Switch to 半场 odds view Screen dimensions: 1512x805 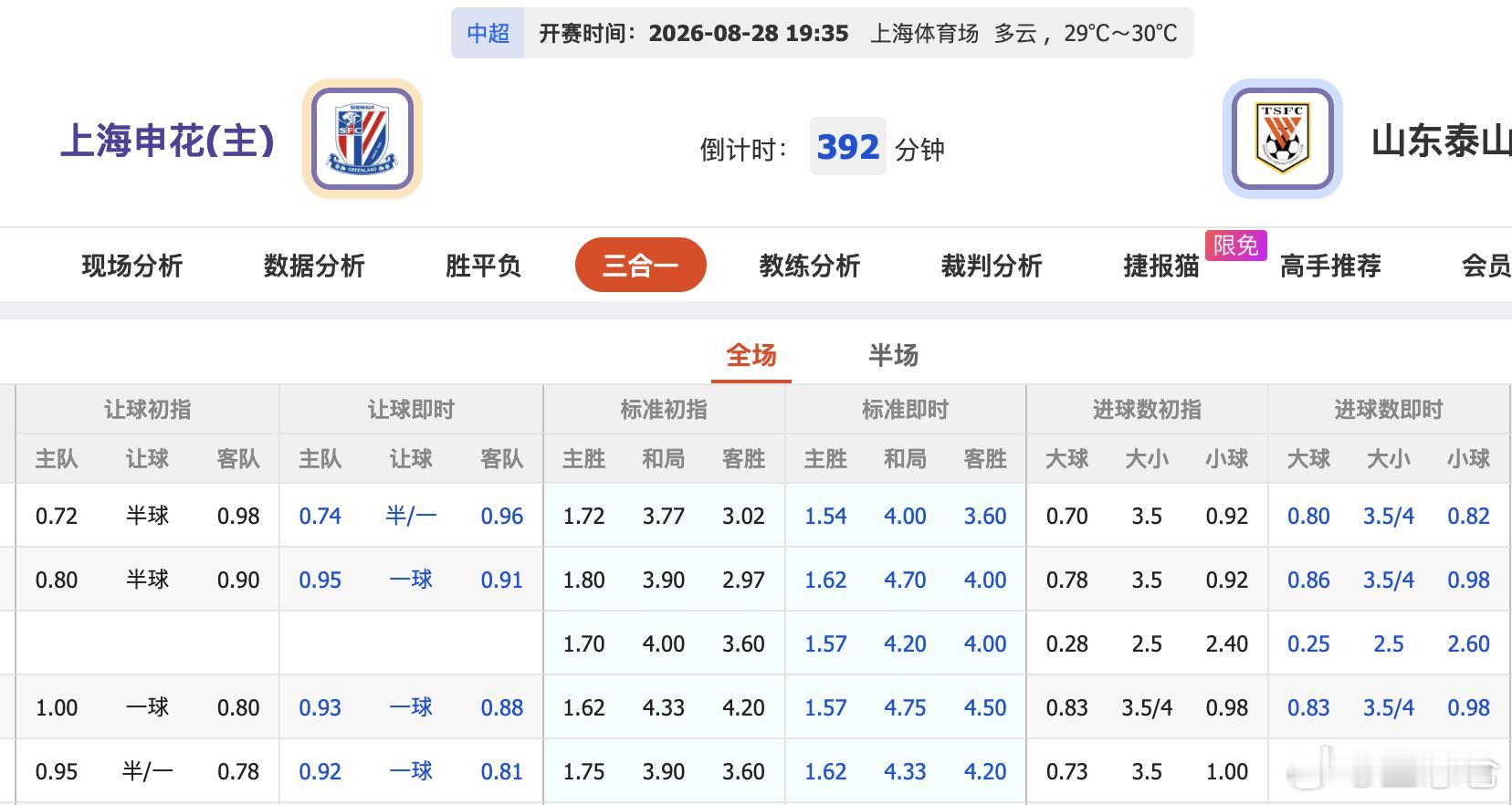(x=894, y=355)
